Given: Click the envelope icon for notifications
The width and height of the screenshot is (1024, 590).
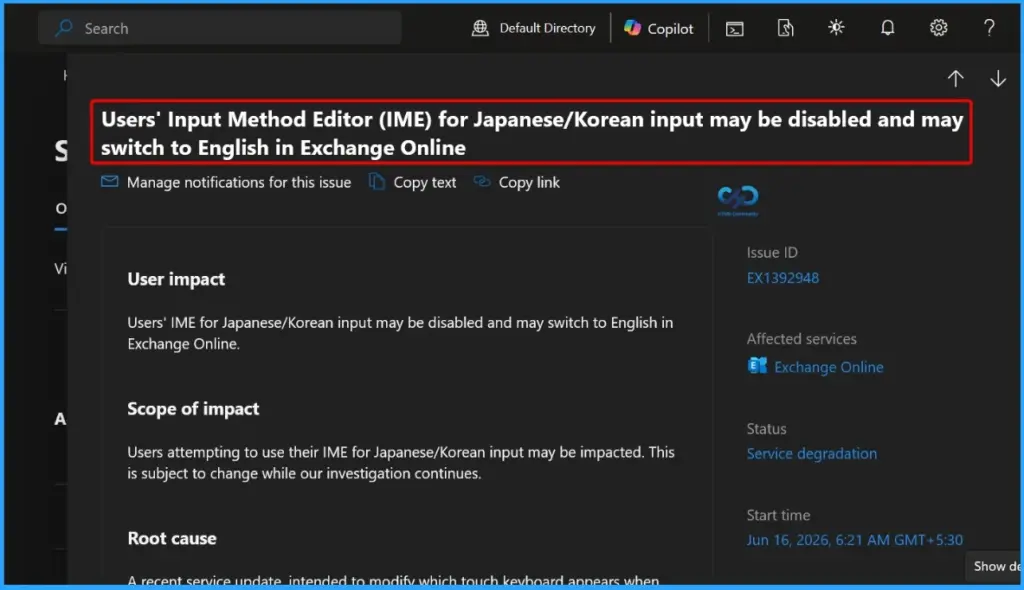Looking at the screenshot, I should click(x=110, y=181).
